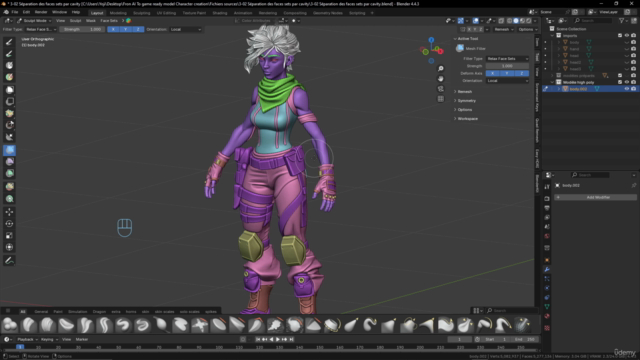
Task: Open the Object Data properties tab icon
Action: (547, 307)
